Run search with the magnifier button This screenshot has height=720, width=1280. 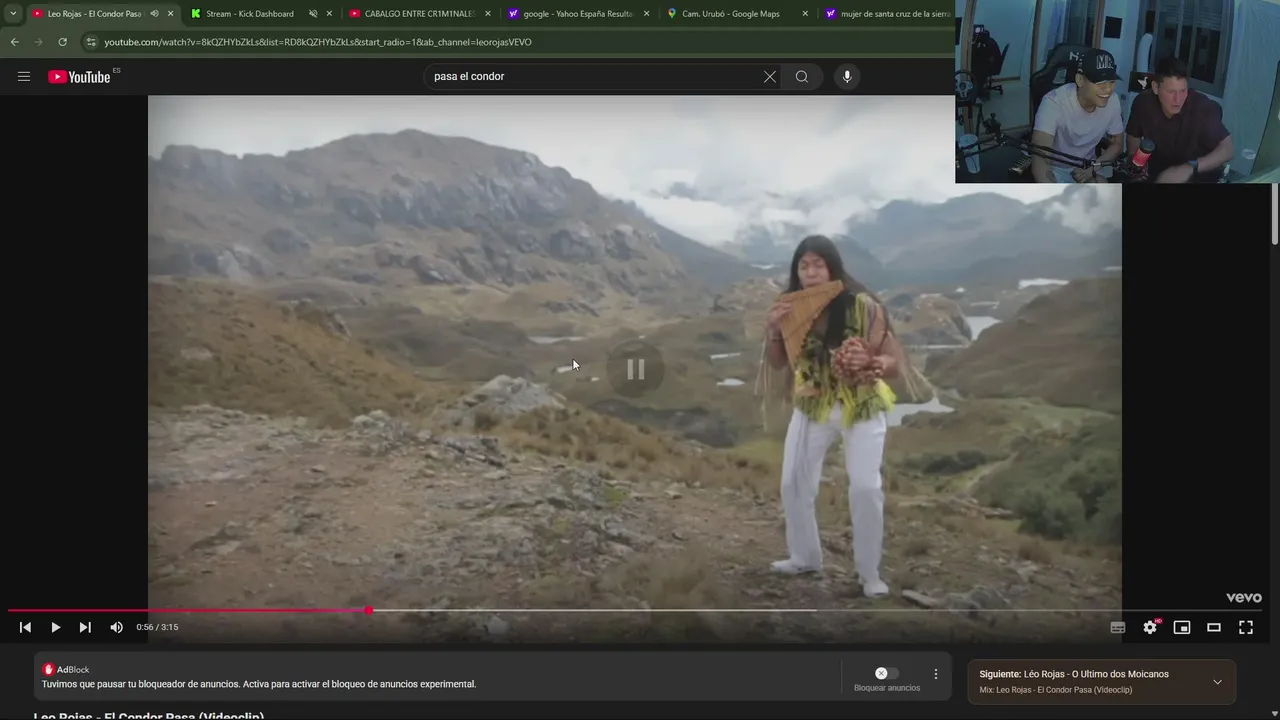[x=802, y=77]
